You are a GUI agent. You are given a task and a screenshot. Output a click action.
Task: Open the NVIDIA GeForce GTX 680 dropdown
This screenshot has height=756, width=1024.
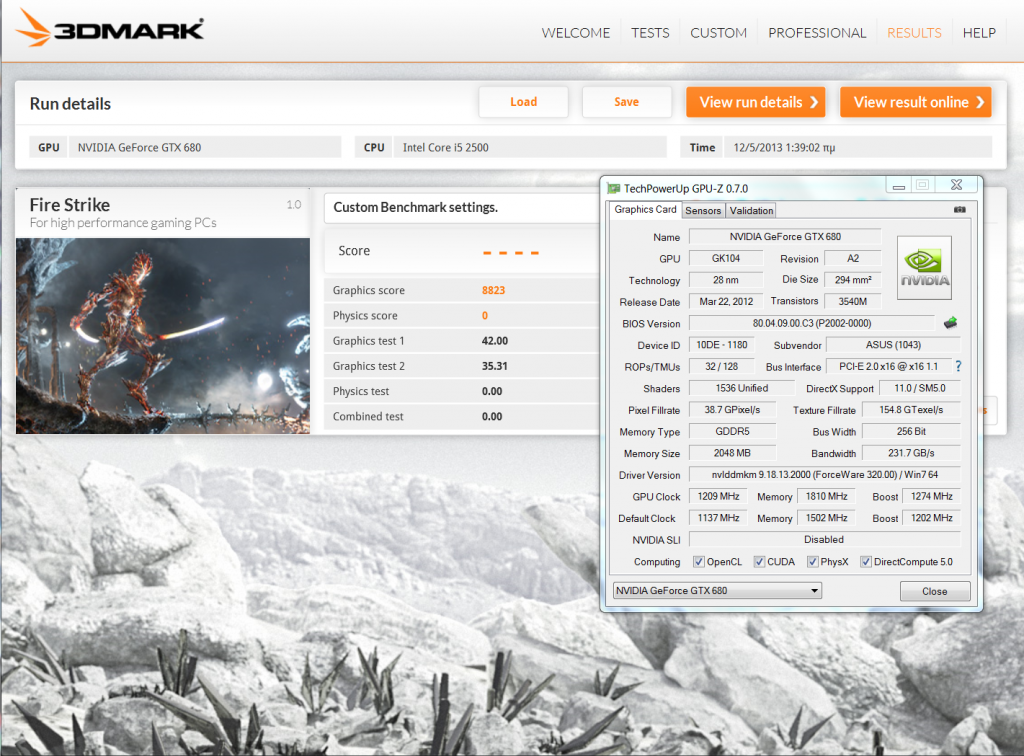(x=717, y=591)
